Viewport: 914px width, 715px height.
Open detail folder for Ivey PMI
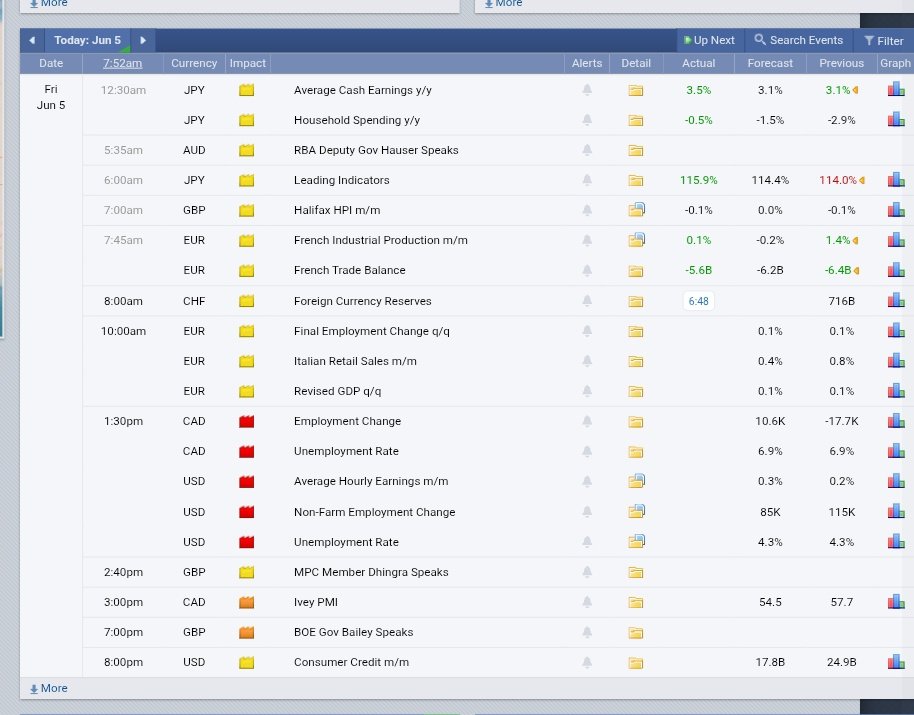coord(635,603)
